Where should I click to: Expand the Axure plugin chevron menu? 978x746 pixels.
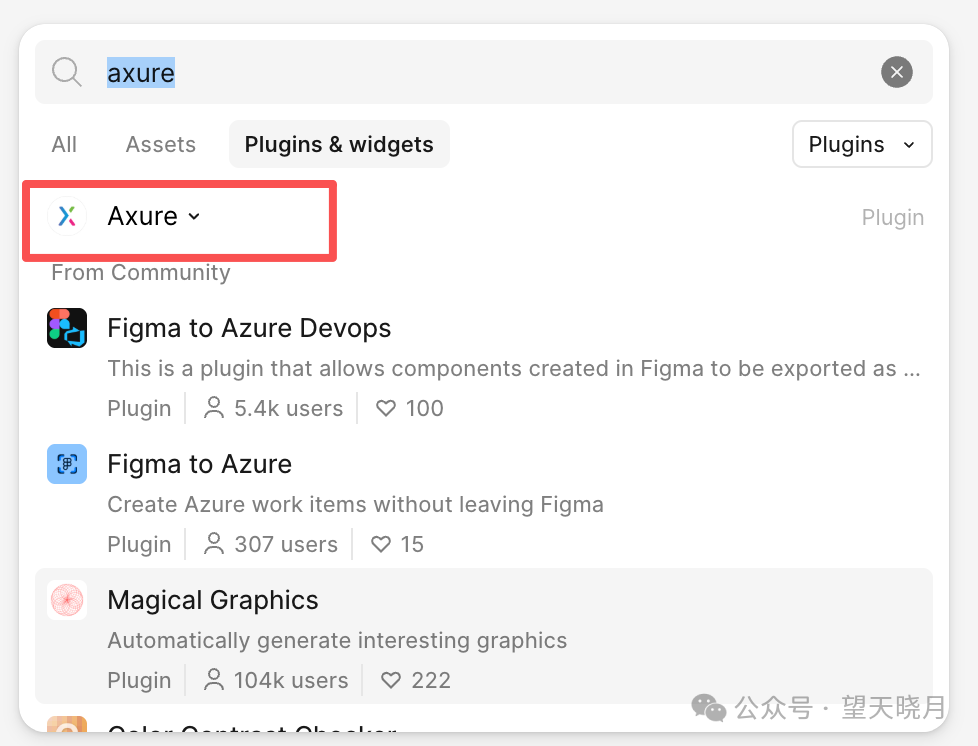[194, 216]
